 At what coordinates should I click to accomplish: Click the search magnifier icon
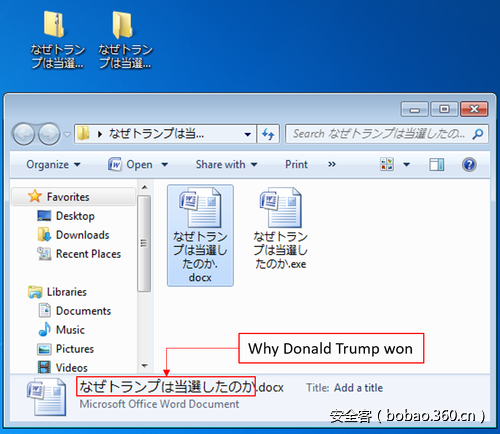coord(478,134)
